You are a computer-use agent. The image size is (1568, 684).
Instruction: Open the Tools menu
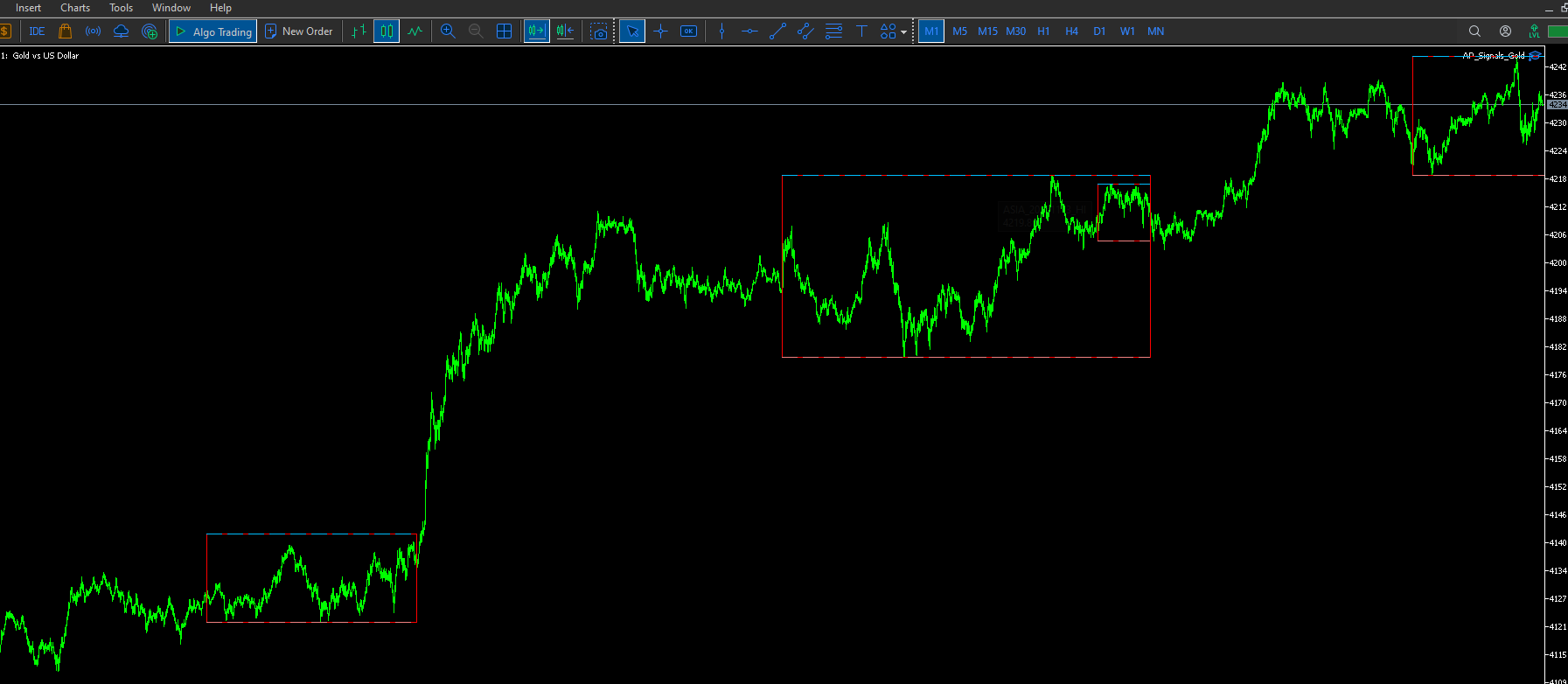(x=122, y=8)
